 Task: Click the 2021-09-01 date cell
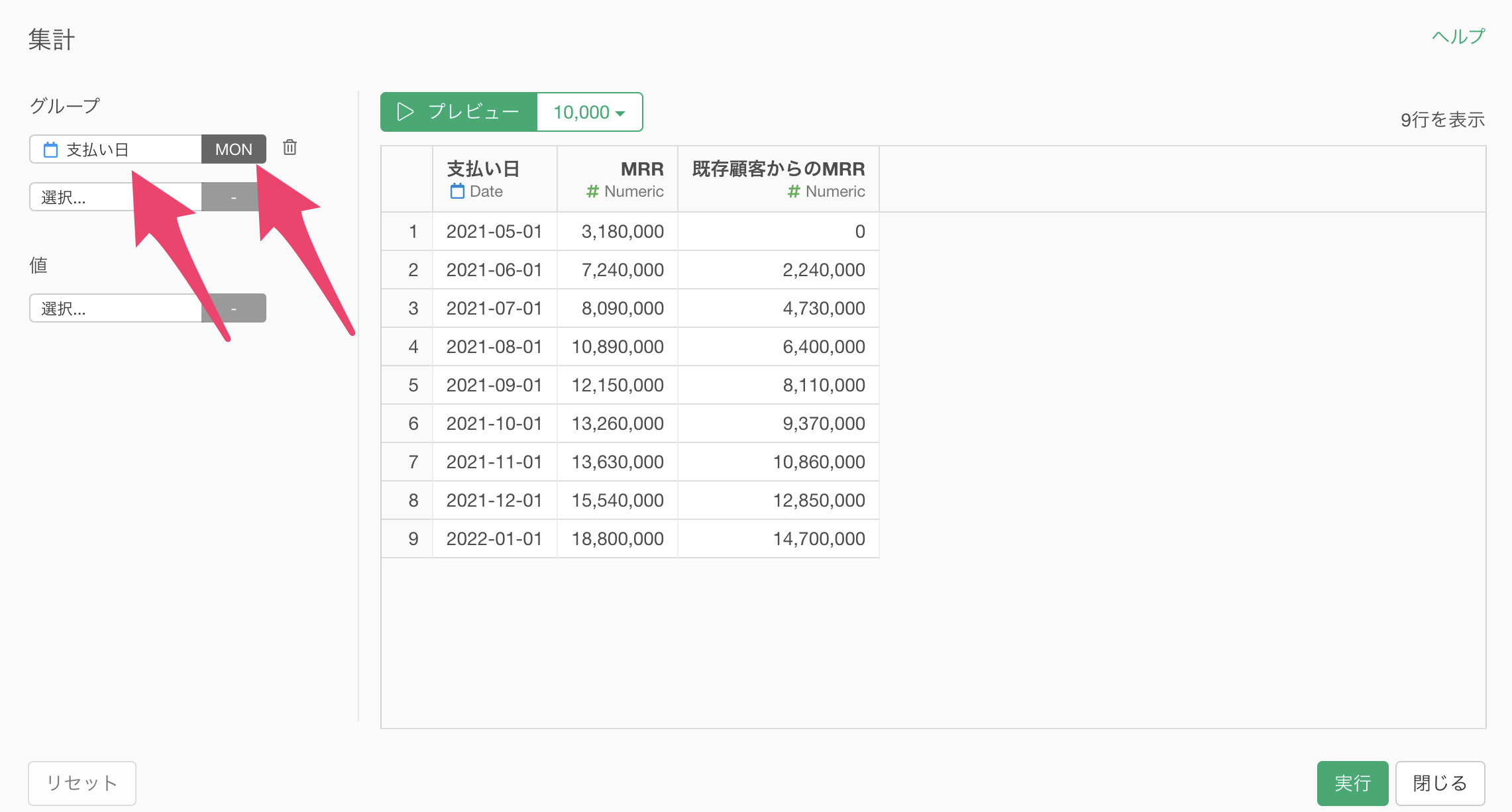tap(494, 385)
